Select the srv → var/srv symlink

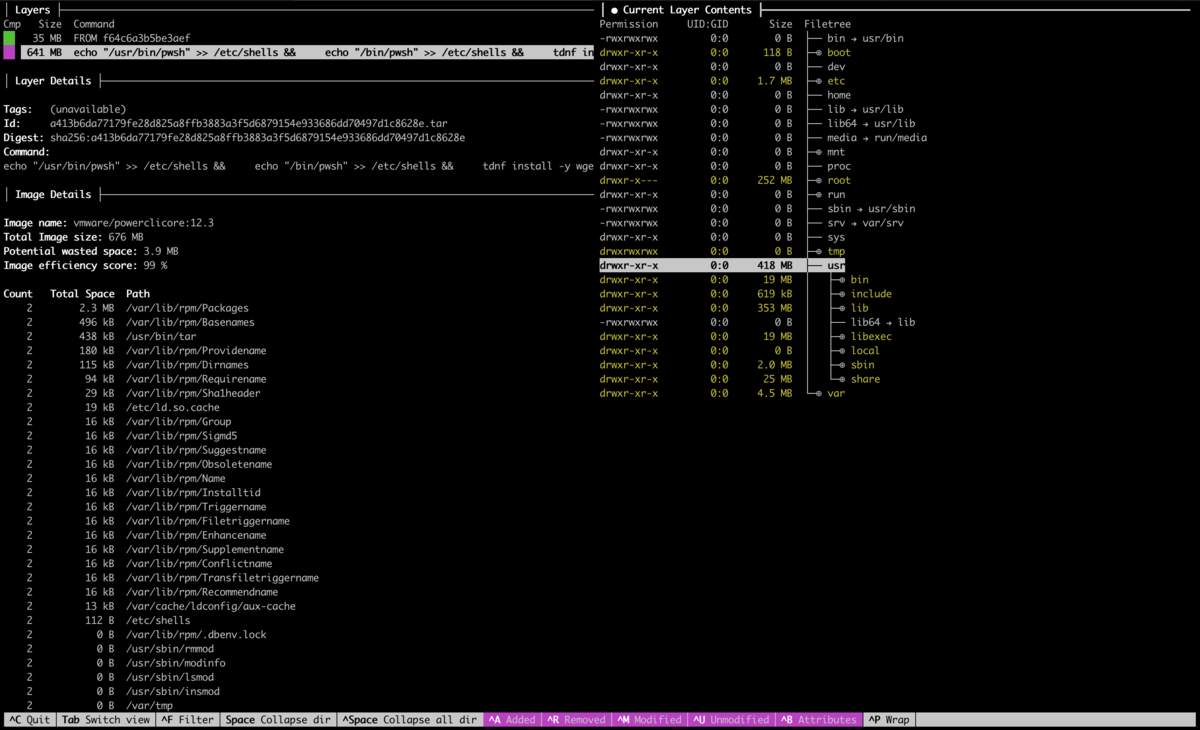coord(865,223)
